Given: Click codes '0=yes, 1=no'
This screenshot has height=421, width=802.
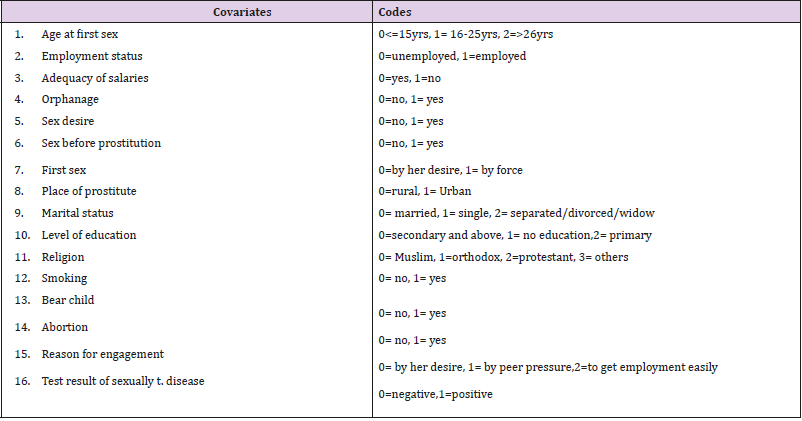Looking at the screenshot, I should pyautogui.click(x=410, y=78).
